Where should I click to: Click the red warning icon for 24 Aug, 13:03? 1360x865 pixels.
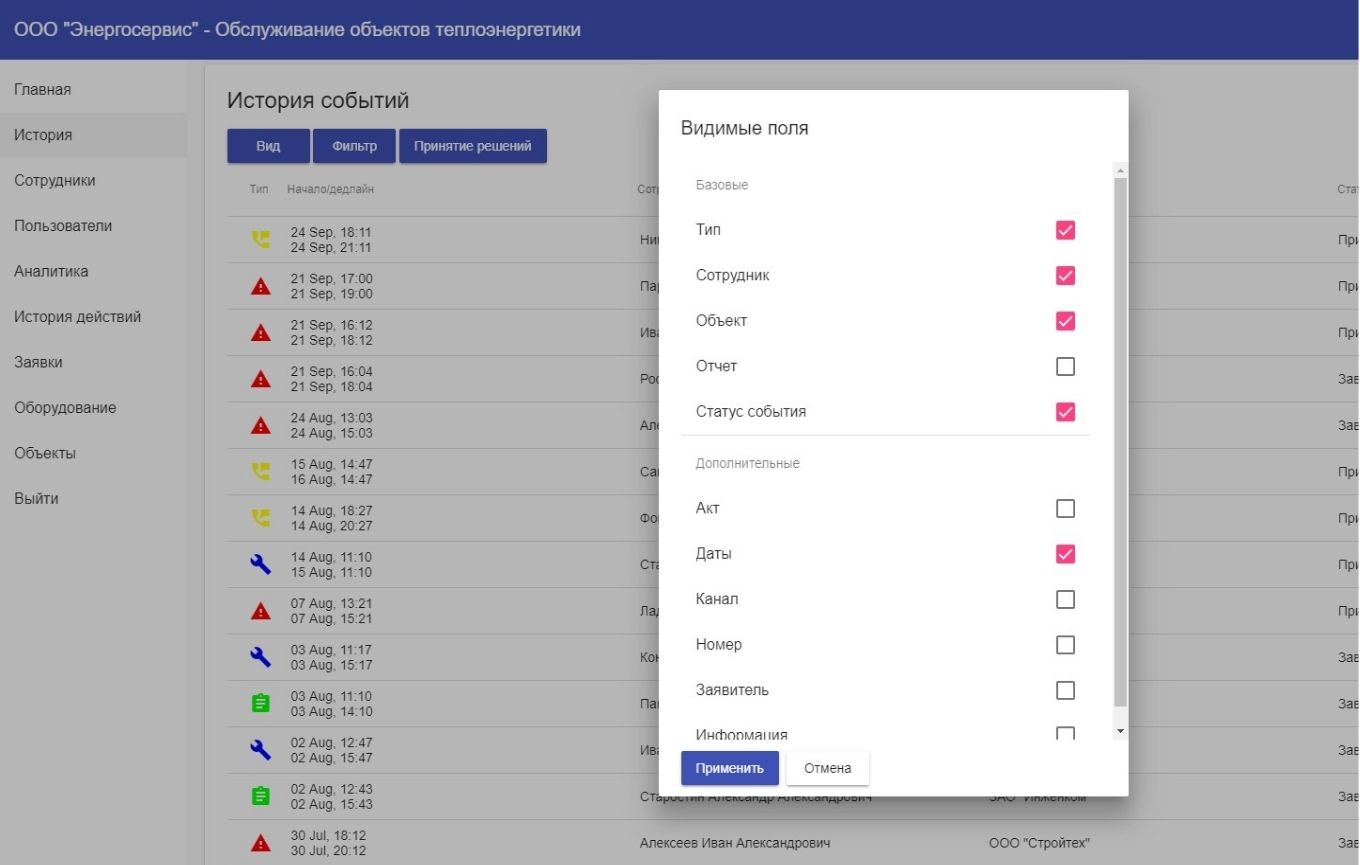[x=261, y=426]
